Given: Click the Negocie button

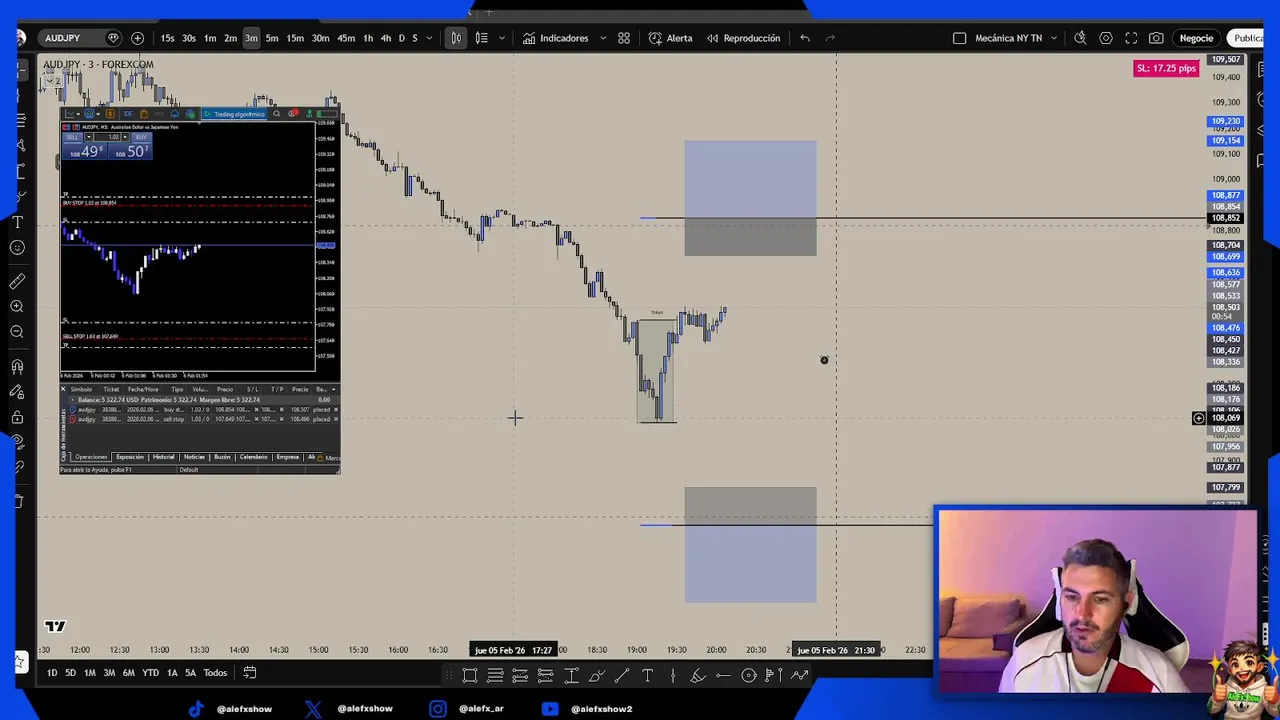Looking at the screenshot, I should pyautogui.click(x=1196, y=38).
